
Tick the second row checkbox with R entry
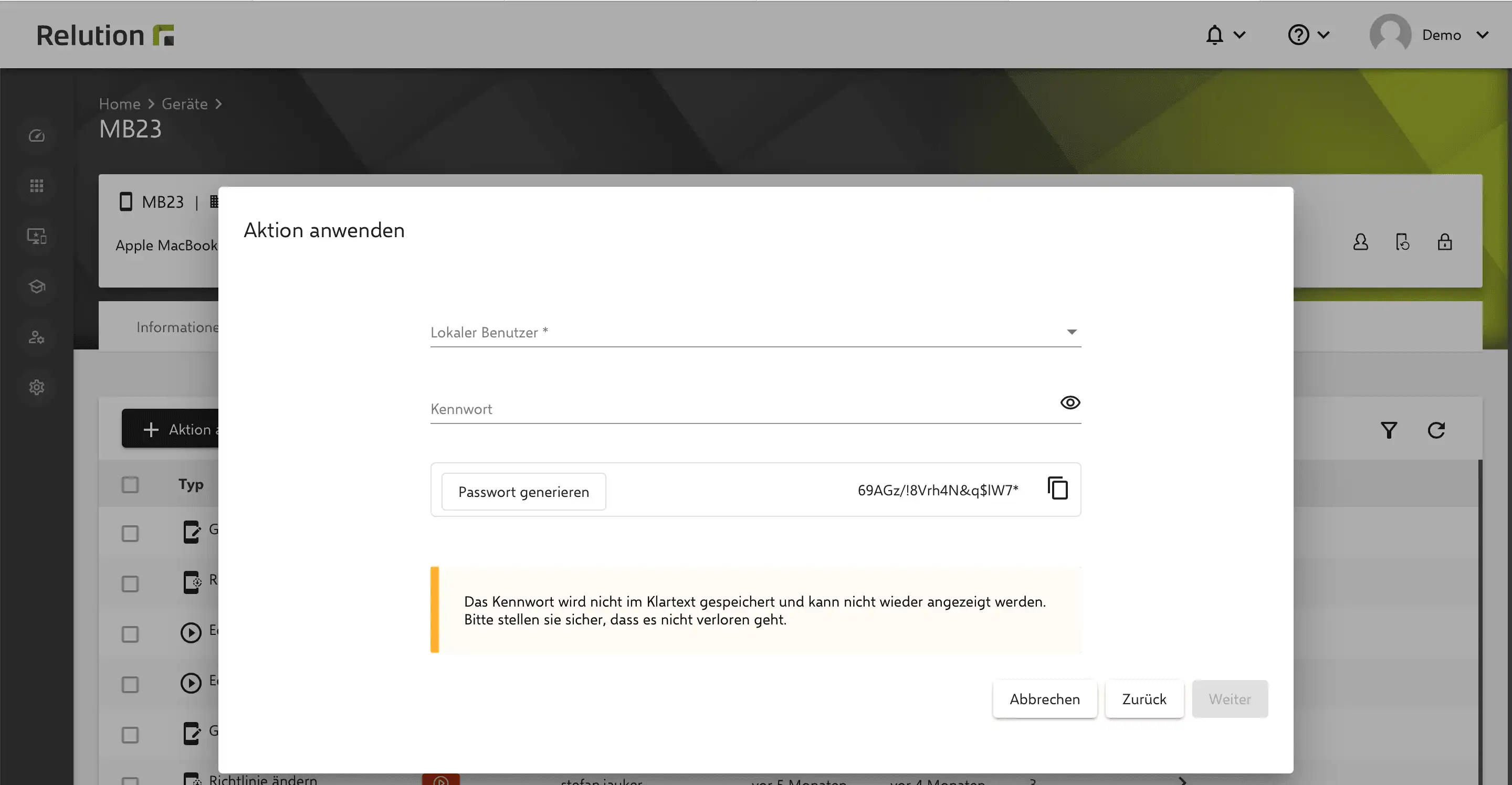[130, 584]
